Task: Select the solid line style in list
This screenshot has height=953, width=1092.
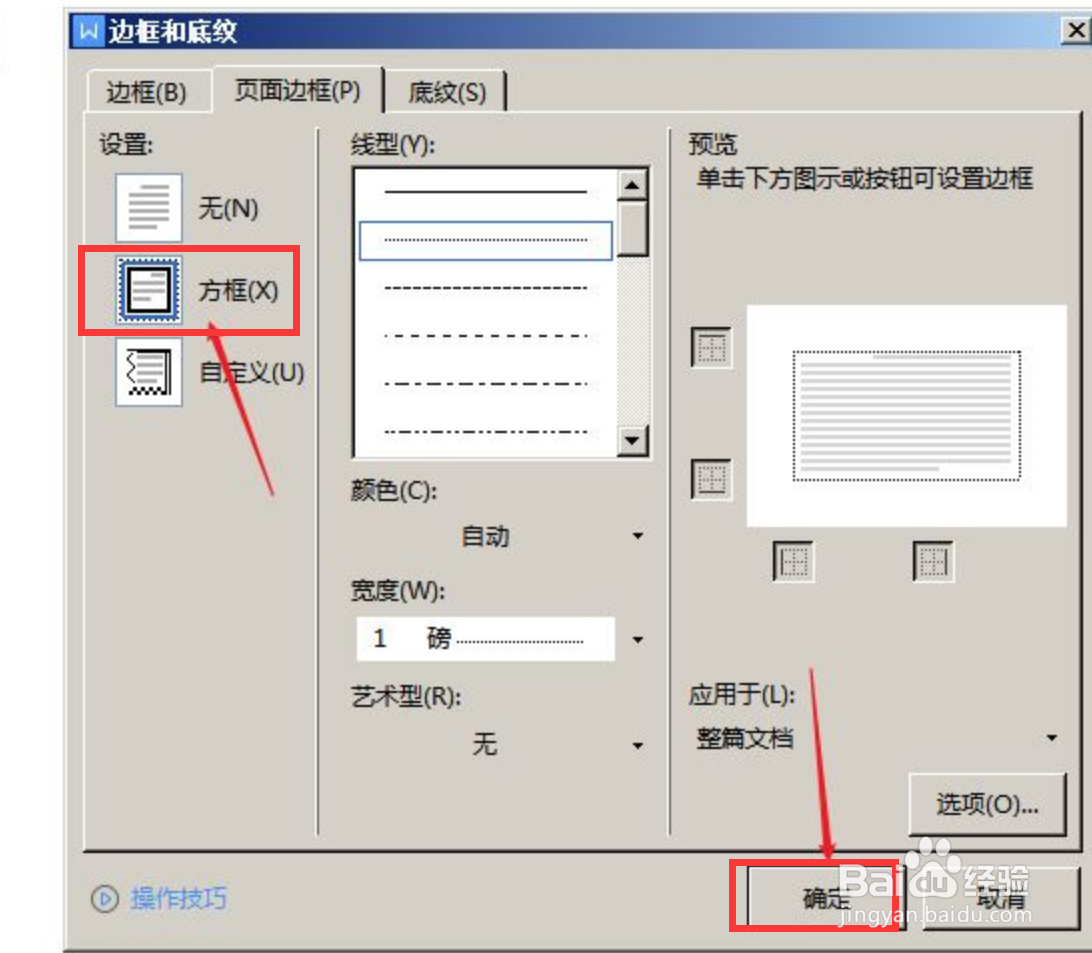Action: (x=486, y=192)
